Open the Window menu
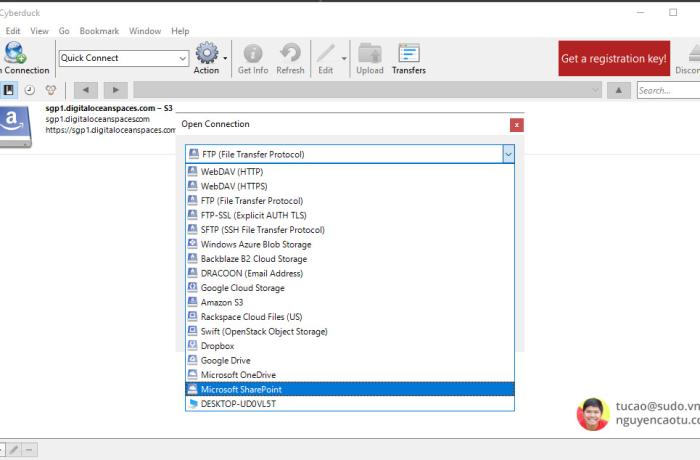This screenshot has height=460, width=700. 145,31
